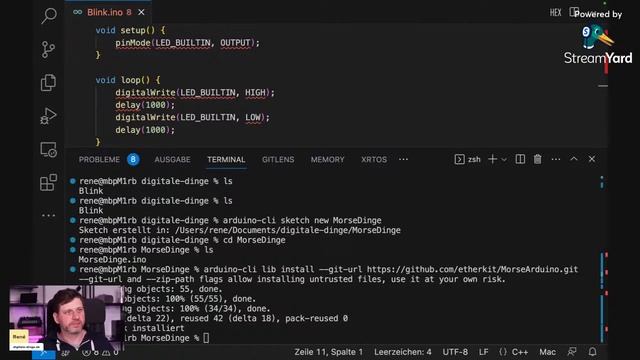The width and height of the screenshot is (640, 360).
Task: Open notifications bell in status bar
Action: (x=593, y=351)
